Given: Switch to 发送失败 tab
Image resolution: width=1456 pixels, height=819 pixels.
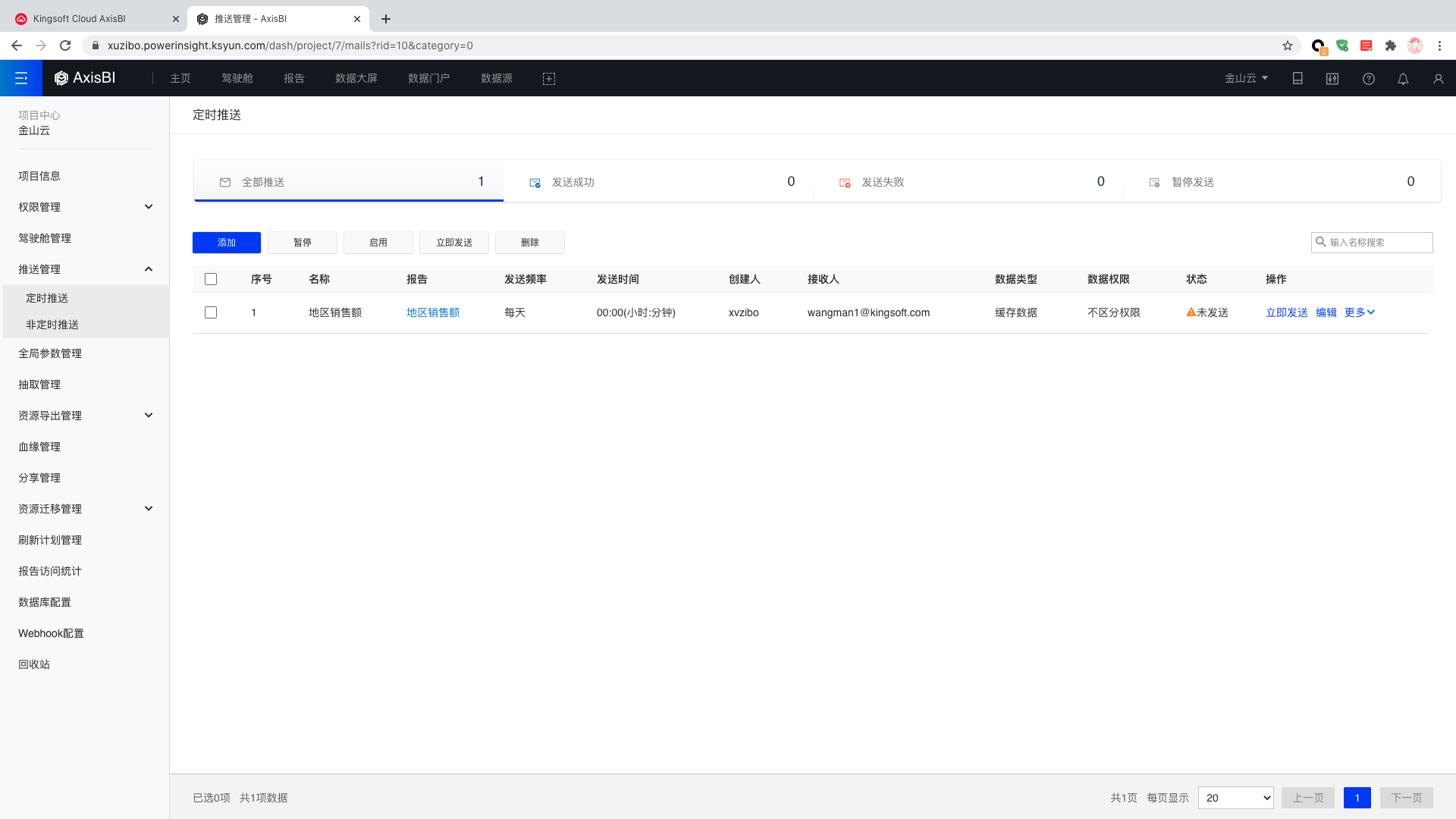Looking at the screenshot, I should coord(968,182).
